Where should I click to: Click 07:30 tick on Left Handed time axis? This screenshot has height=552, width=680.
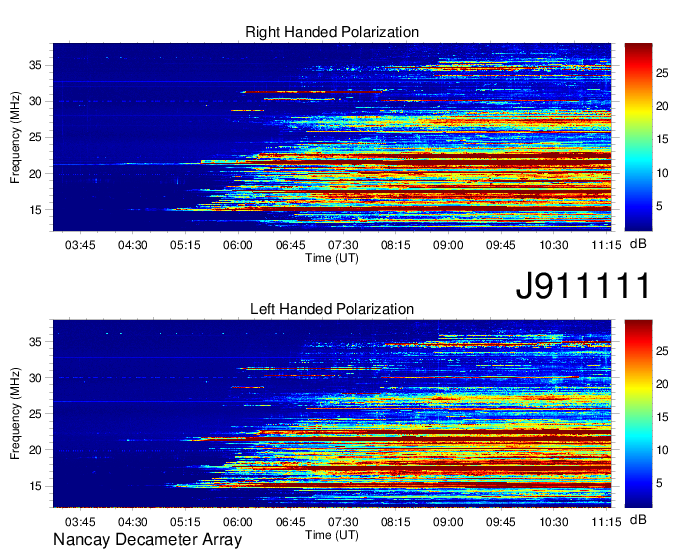click(343, 522)
